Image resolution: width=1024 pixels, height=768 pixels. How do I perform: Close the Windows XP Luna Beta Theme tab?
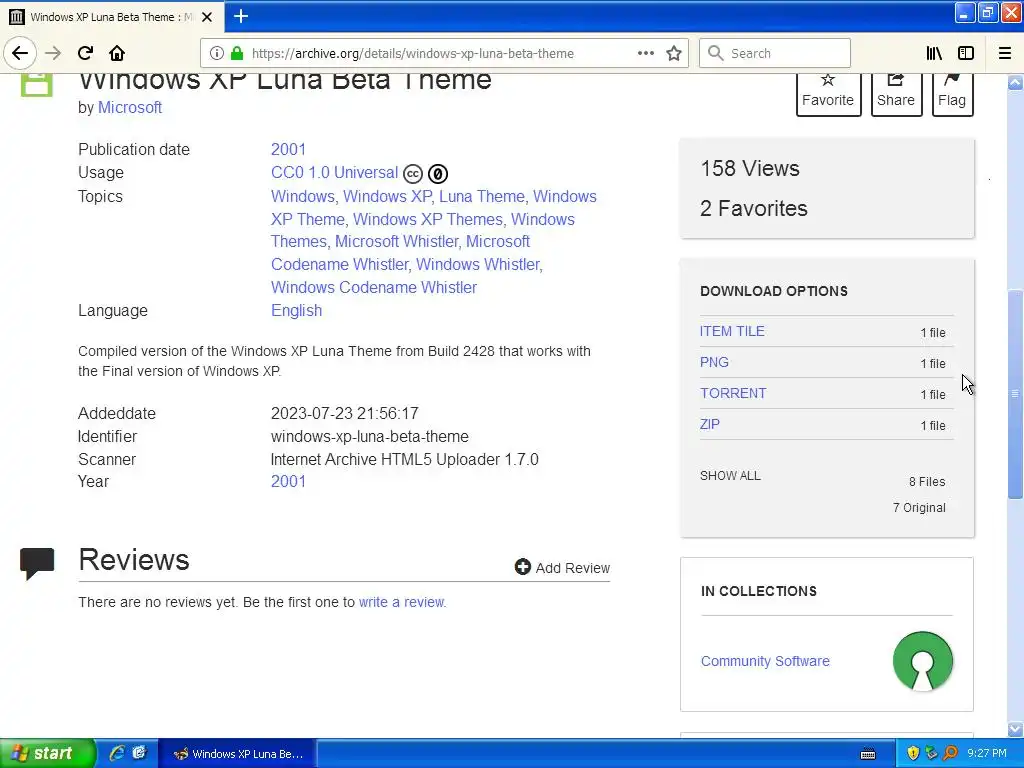207,17
